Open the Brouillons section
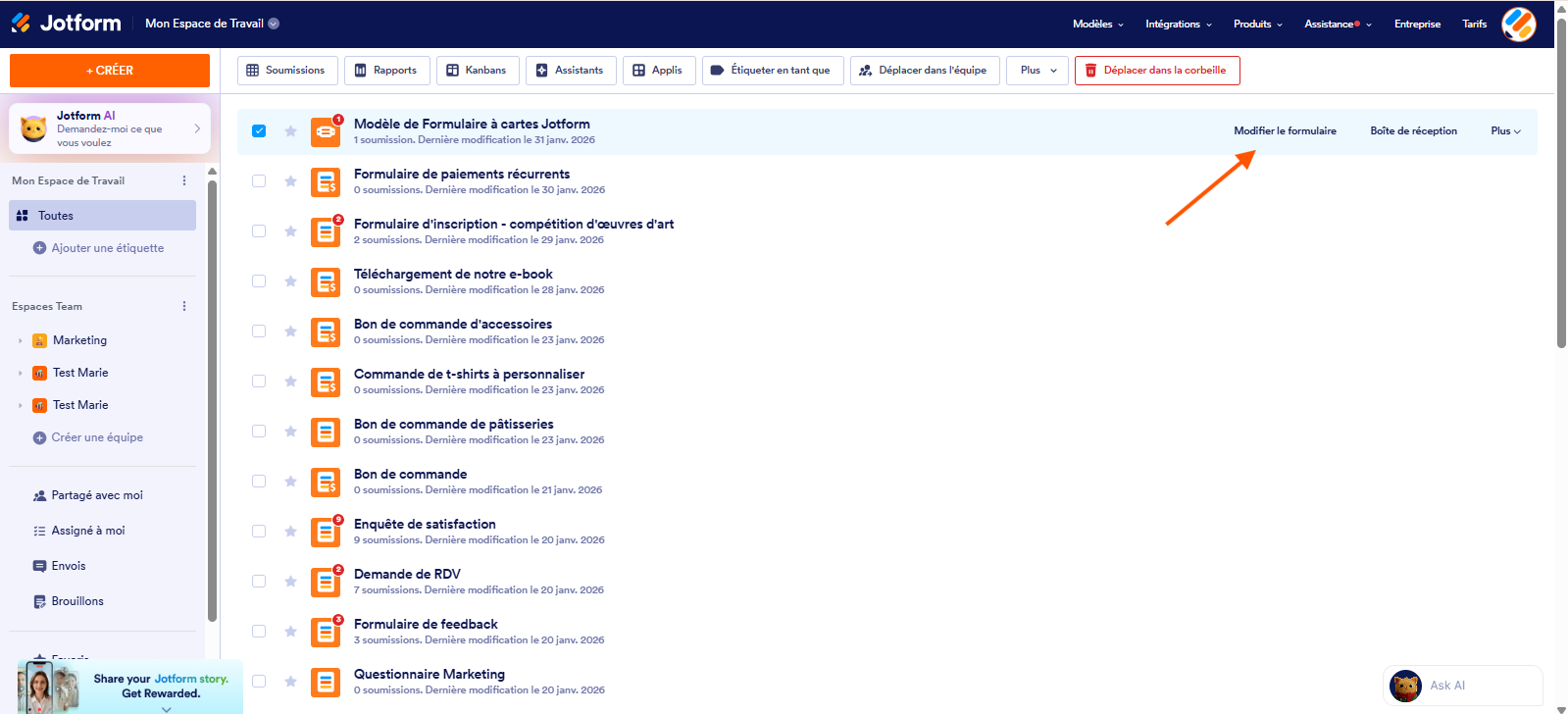The image size is (1568, 714). [69, 601]
